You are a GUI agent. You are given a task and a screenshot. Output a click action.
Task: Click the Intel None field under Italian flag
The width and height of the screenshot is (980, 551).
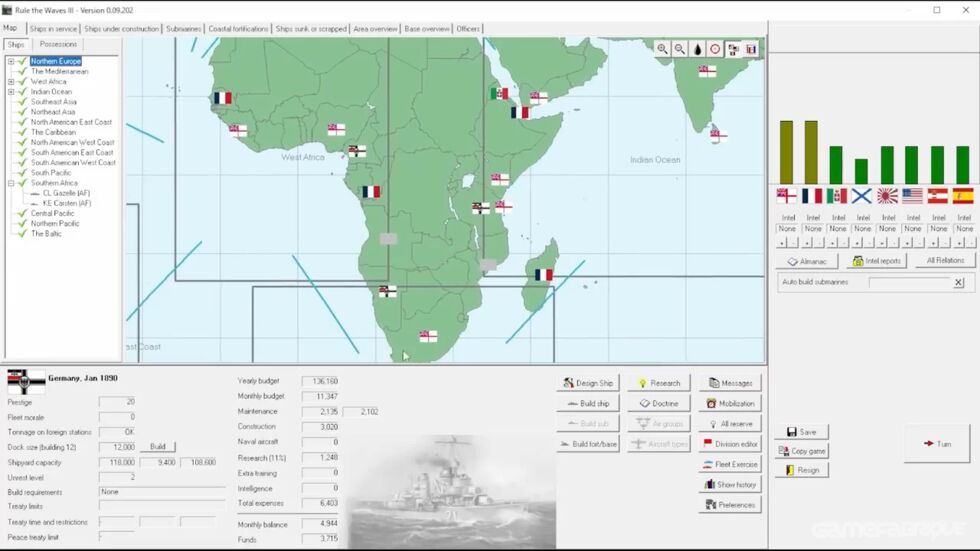838,229
